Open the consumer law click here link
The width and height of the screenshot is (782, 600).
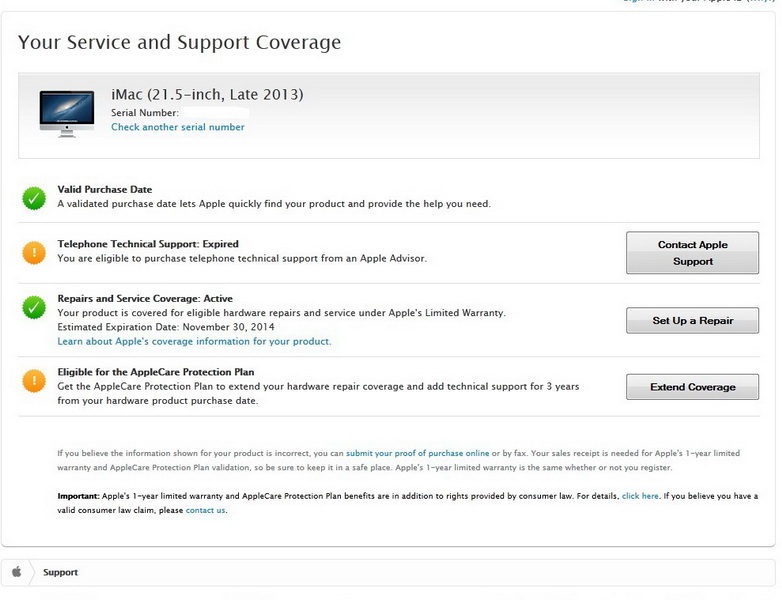coord(640,495)
